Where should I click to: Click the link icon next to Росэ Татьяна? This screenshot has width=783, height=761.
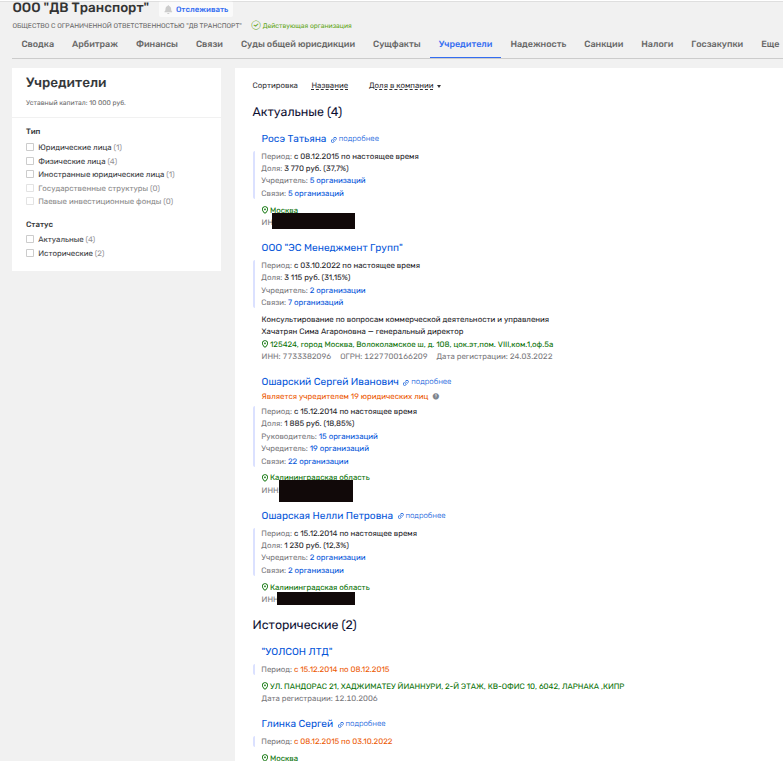(x=334, y=139)
